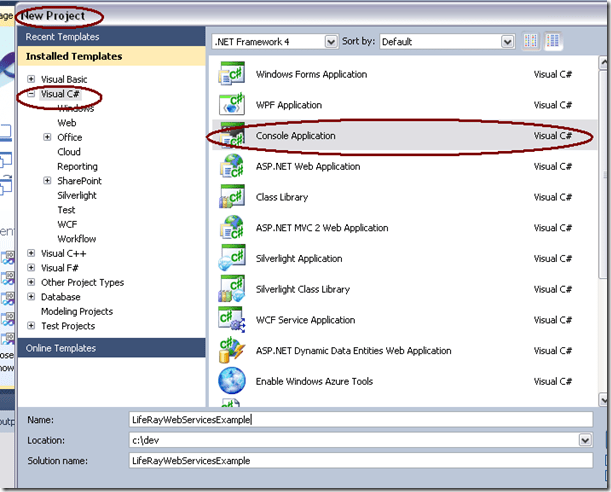Click the WPF Application template icon
The image size is (611, 492).
tap(232, 105)
